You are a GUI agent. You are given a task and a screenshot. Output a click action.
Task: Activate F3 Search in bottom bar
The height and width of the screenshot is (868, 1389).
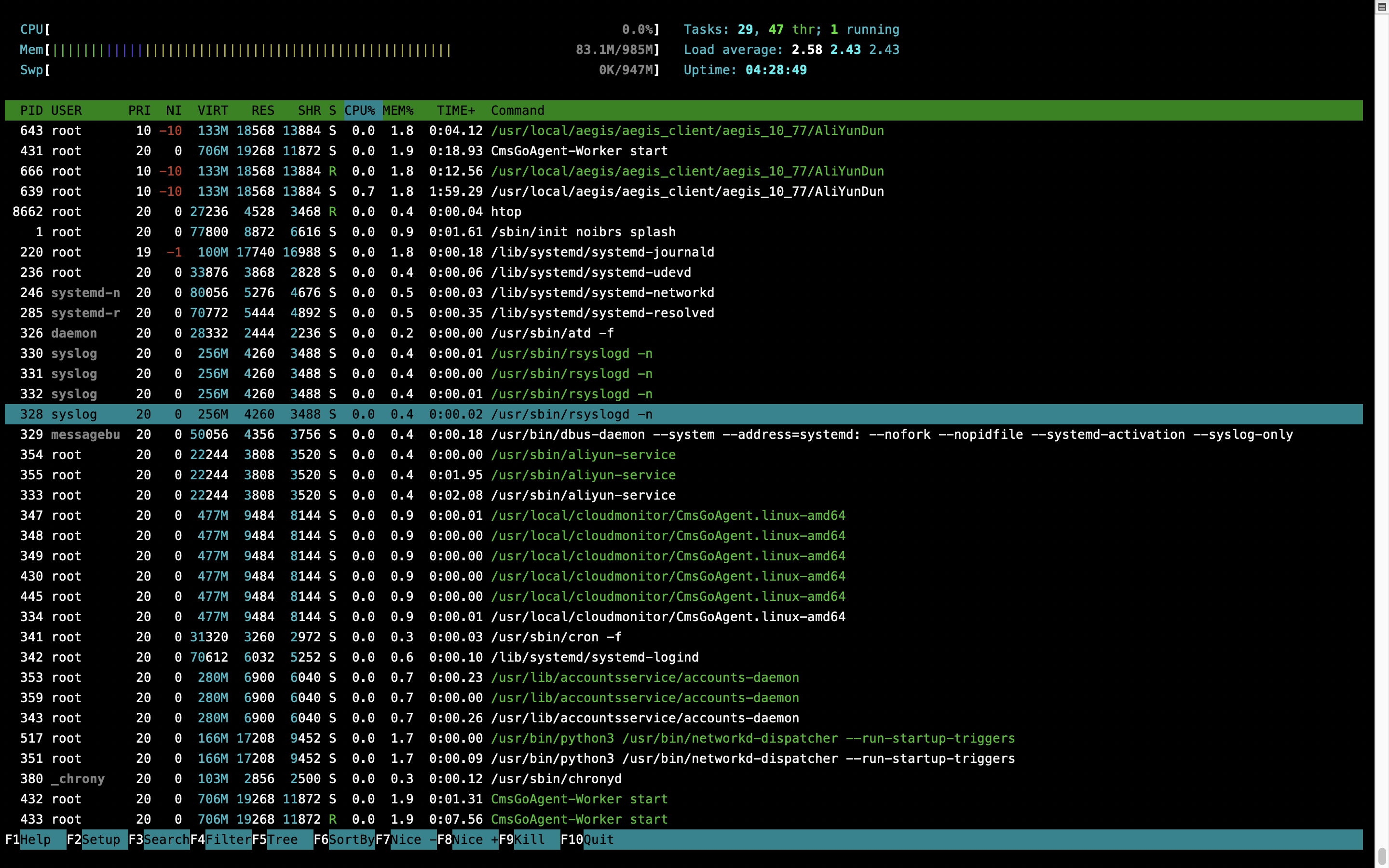pyautogui.click(x=166, y=839)
